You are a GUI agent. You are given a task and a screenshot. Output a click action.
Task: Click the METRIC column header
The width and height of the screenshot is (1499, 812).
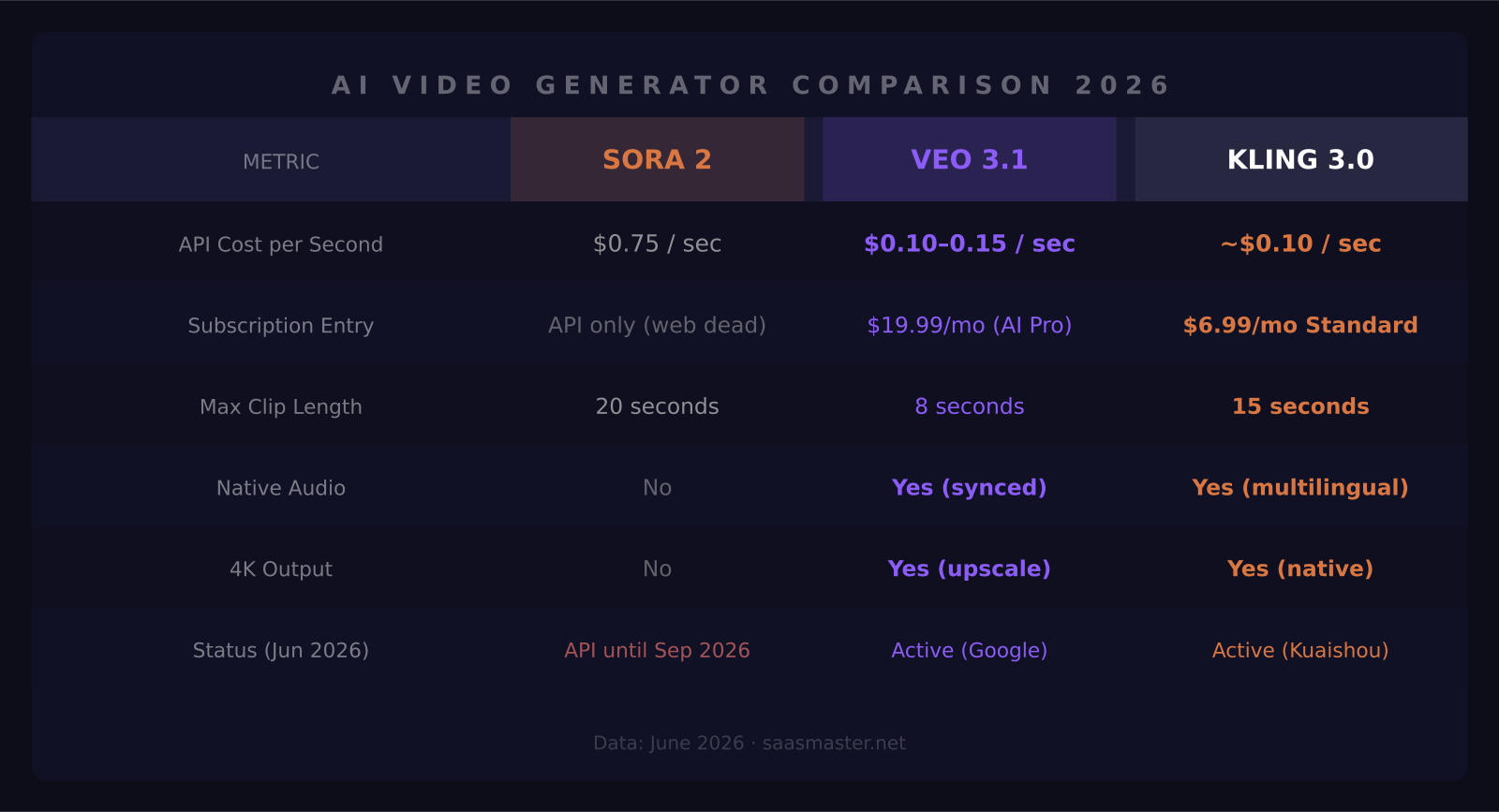280,161
